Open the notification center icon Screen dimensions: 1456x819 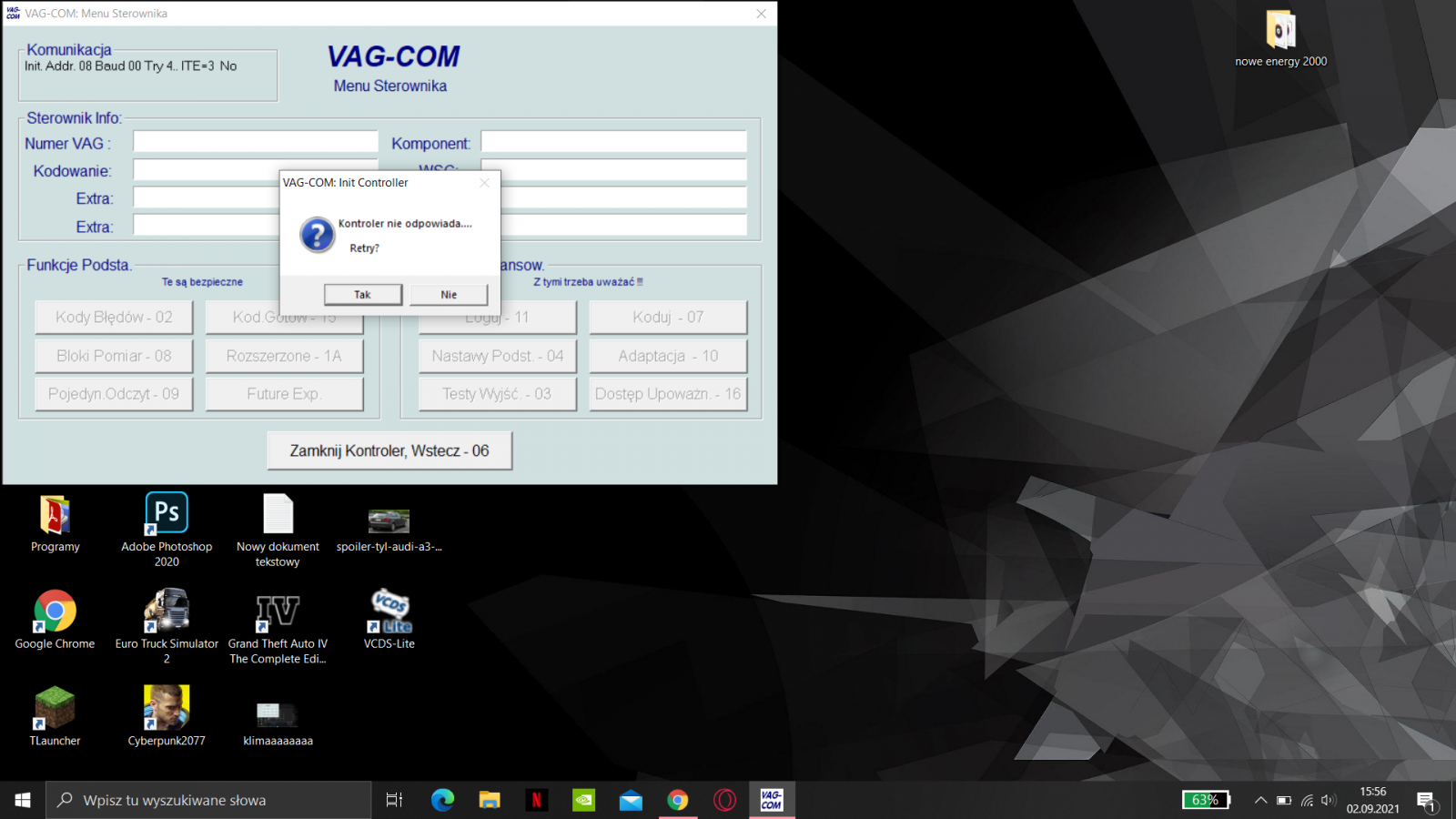[x=1426, y=801]
